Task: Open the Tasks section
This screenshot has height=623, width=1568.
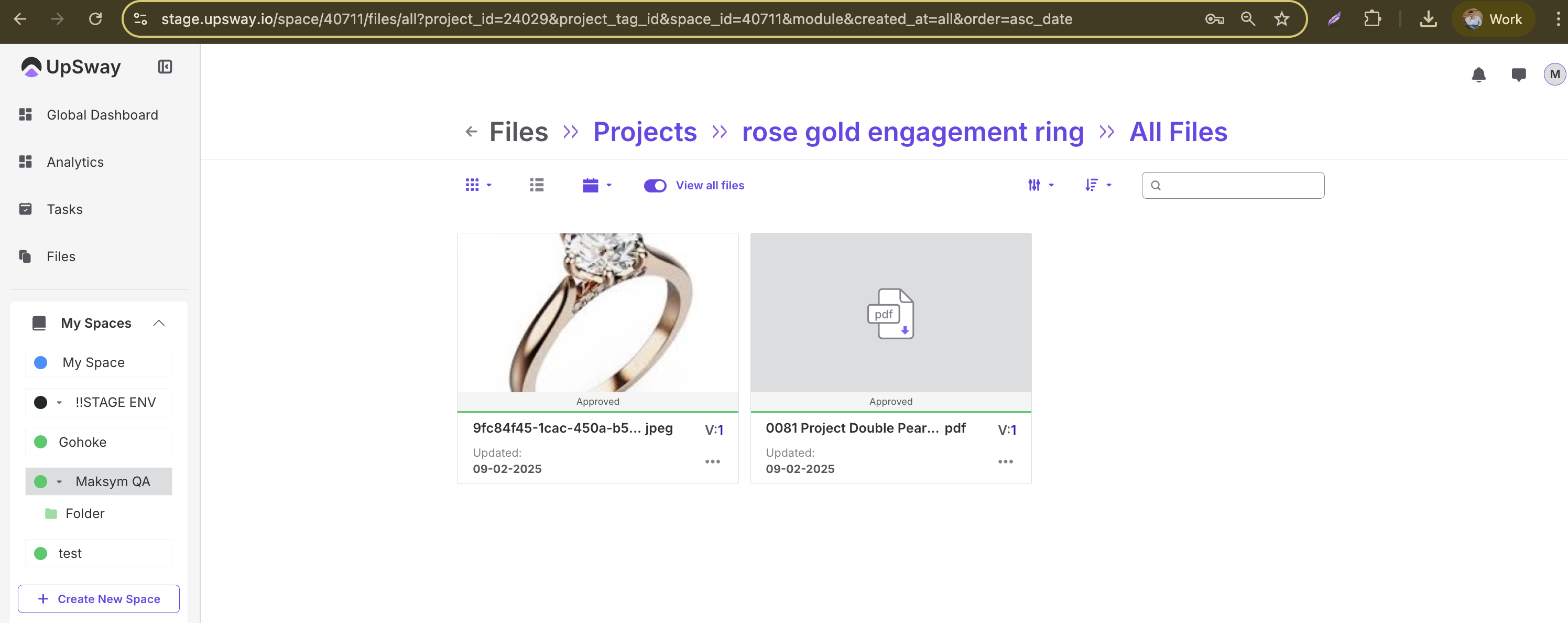Action: point(64,209)
